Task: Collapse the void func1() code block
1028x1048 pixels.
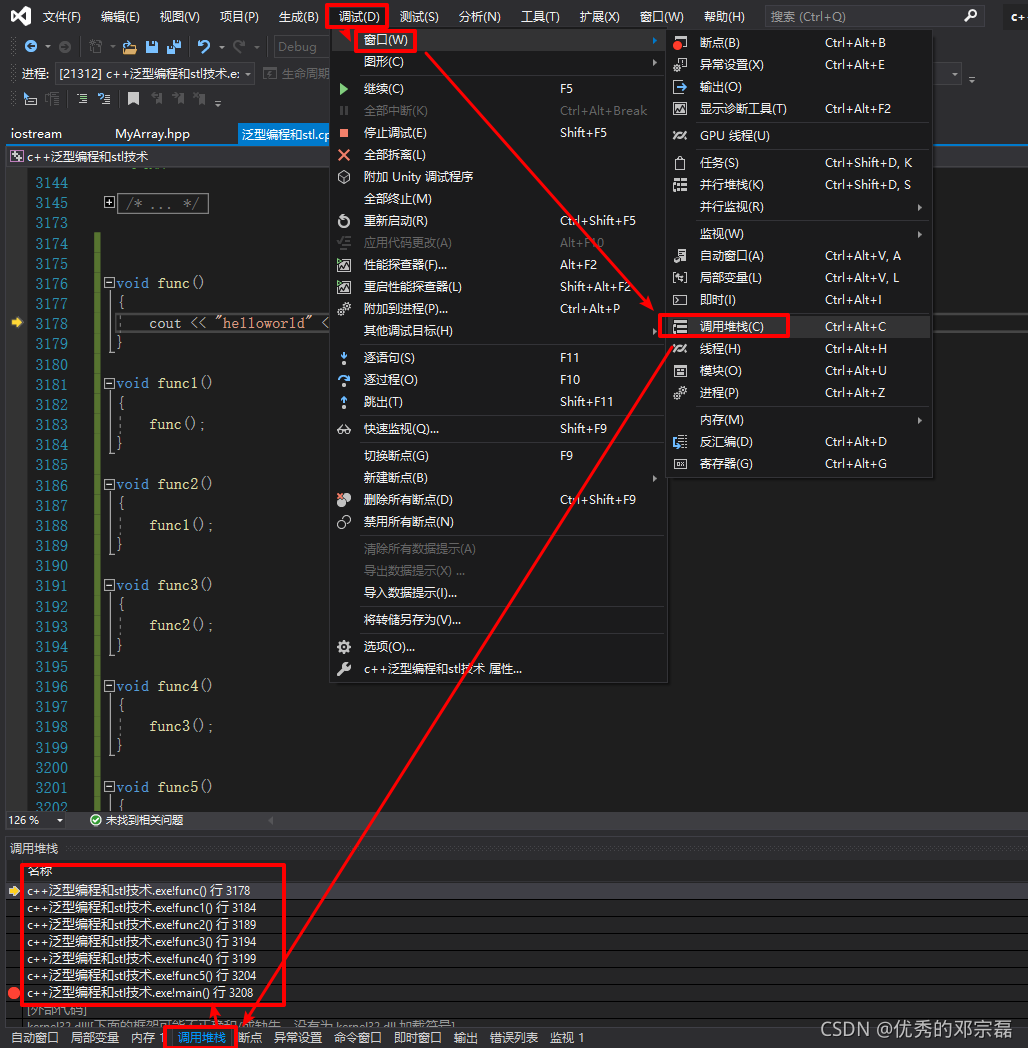Action: [109, 384]
